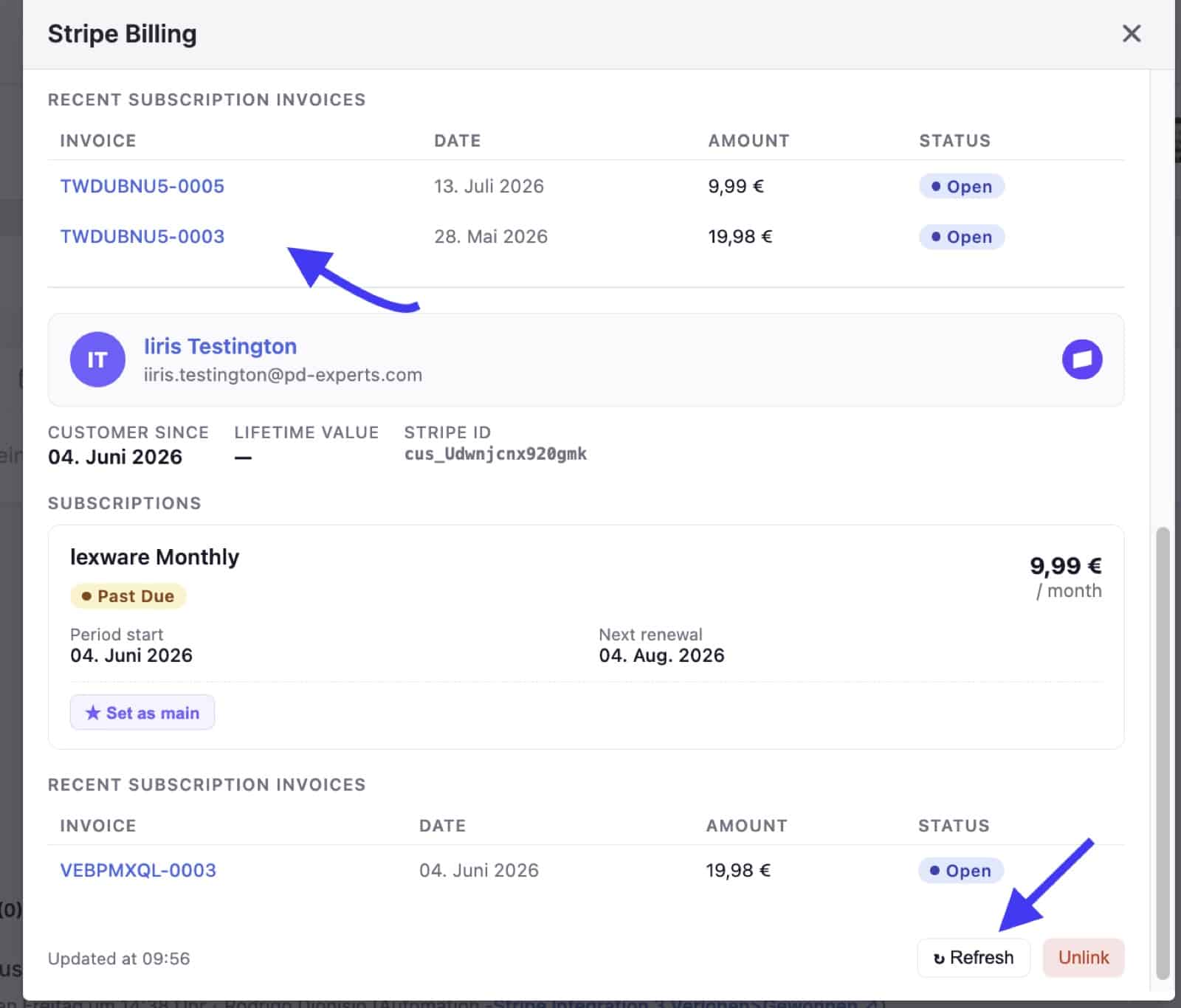Click the dialog's vertical scrollbar

tap(1163, 753)
